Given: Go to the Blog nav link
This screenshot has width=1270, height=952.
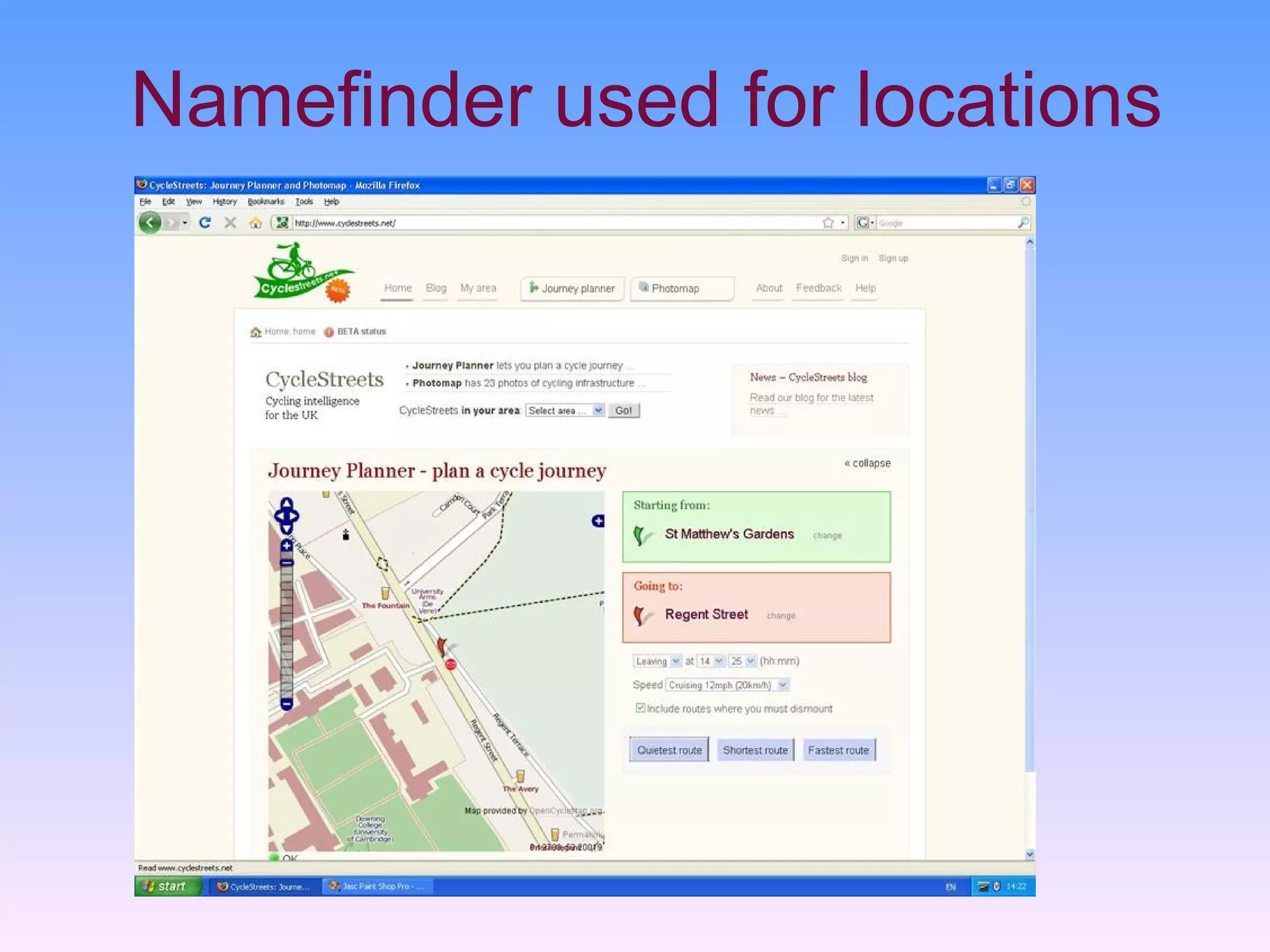Looking at the screenshot, I should pyautogui.click(x=436, y=288).
